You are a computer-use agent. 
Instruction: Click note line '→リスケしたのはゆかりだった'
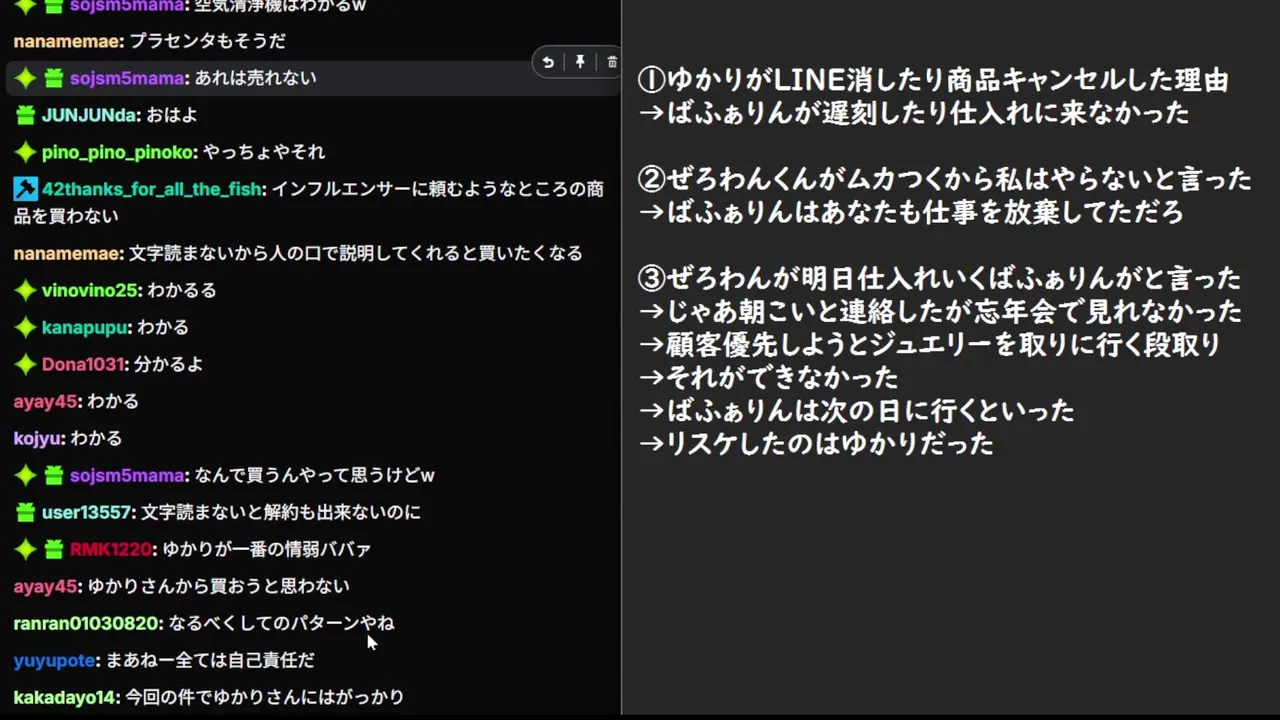(816, 443)
